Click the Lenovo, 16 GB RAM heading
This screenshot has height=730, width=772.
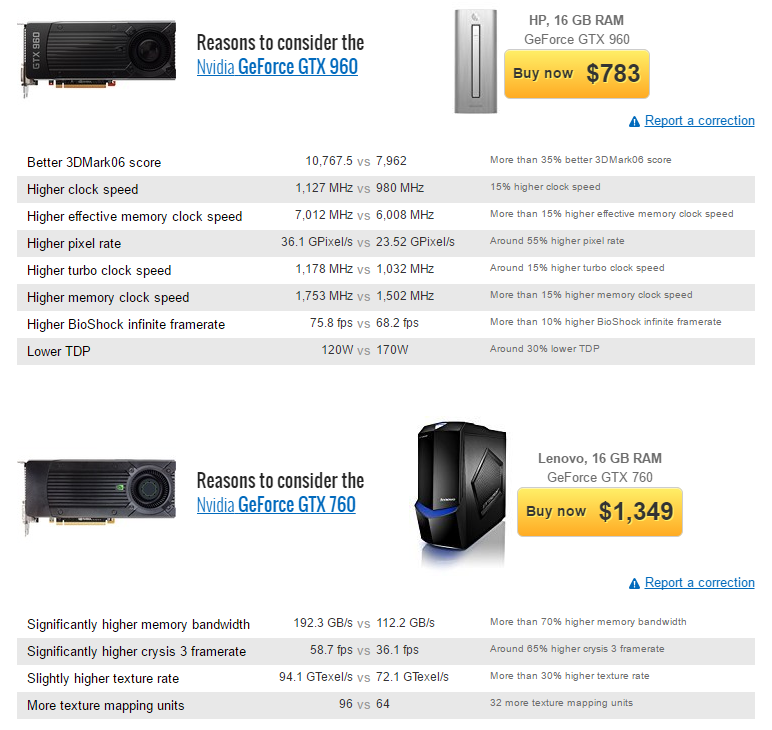tap(599, 459)
